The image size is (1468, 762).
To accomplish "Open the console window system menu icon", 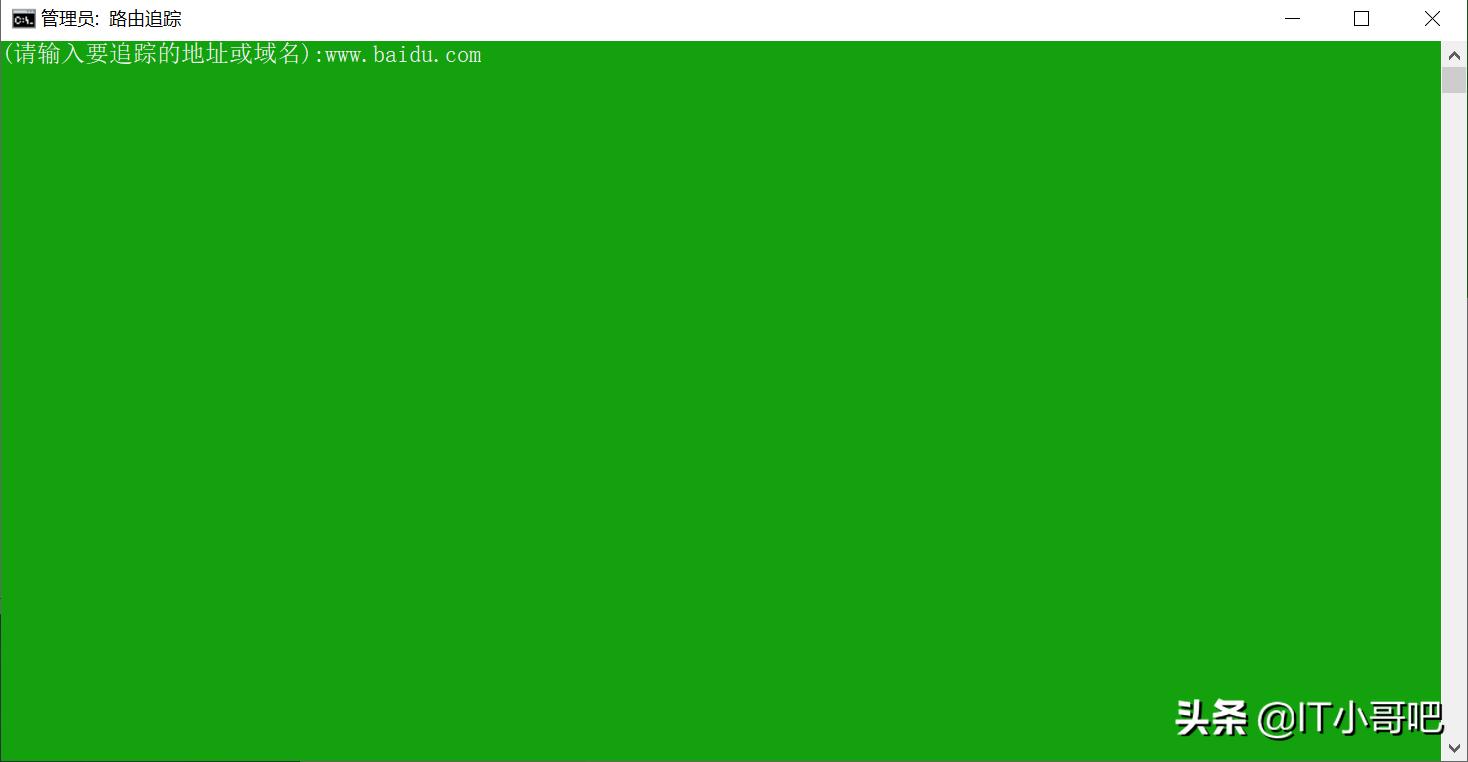I will pyautogui.click(x=23, y=19).
